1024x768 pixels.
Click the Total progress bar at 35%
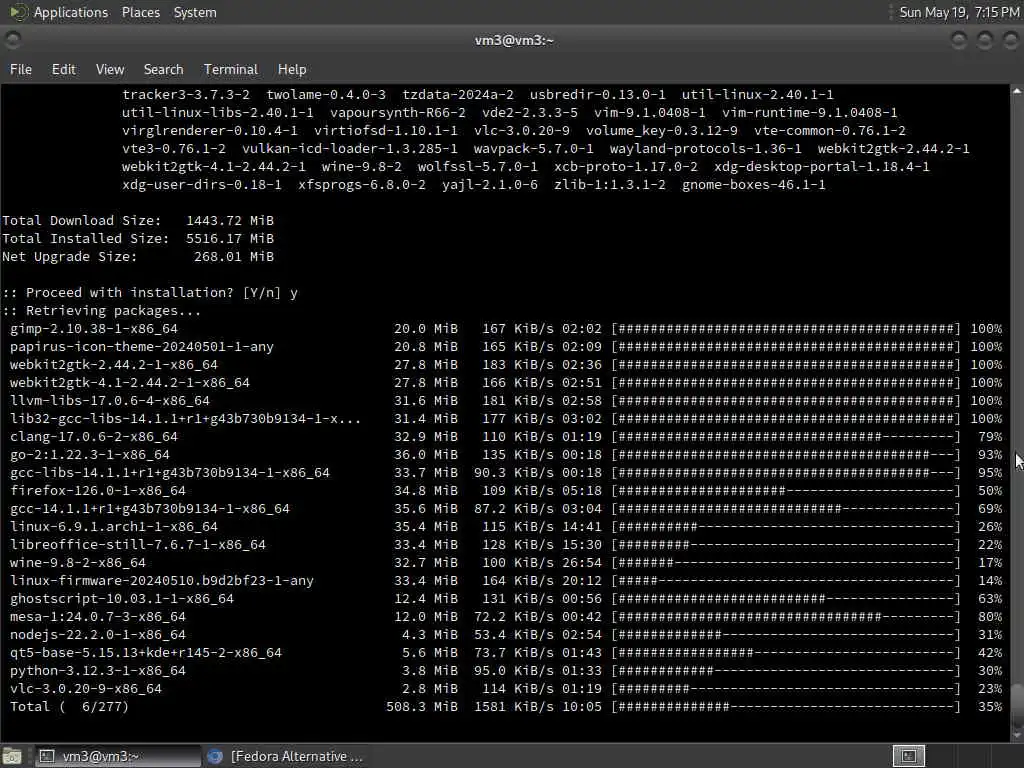point(786,707)
